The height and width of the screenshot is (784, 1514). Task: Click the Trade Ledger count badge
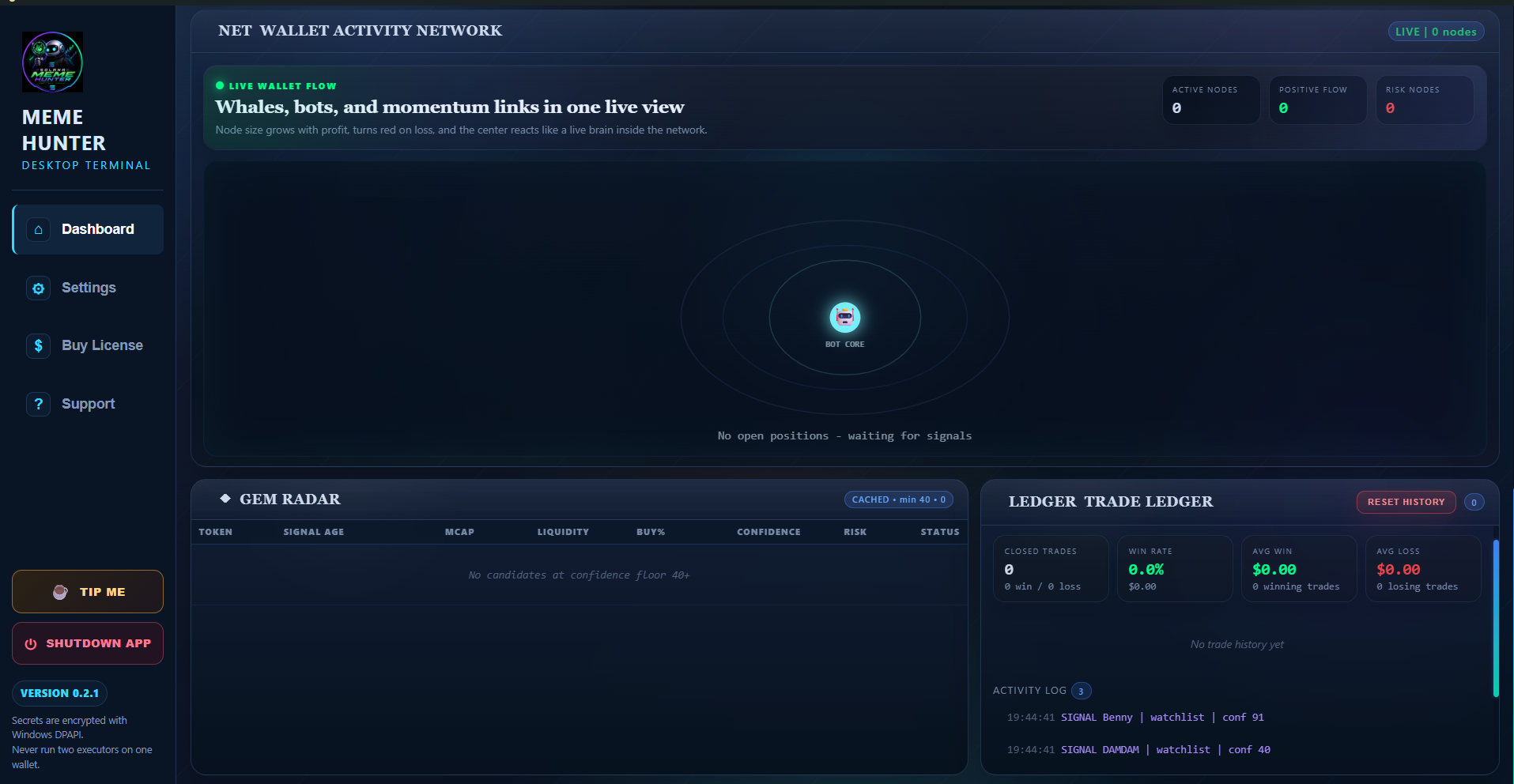point(1474,502)
